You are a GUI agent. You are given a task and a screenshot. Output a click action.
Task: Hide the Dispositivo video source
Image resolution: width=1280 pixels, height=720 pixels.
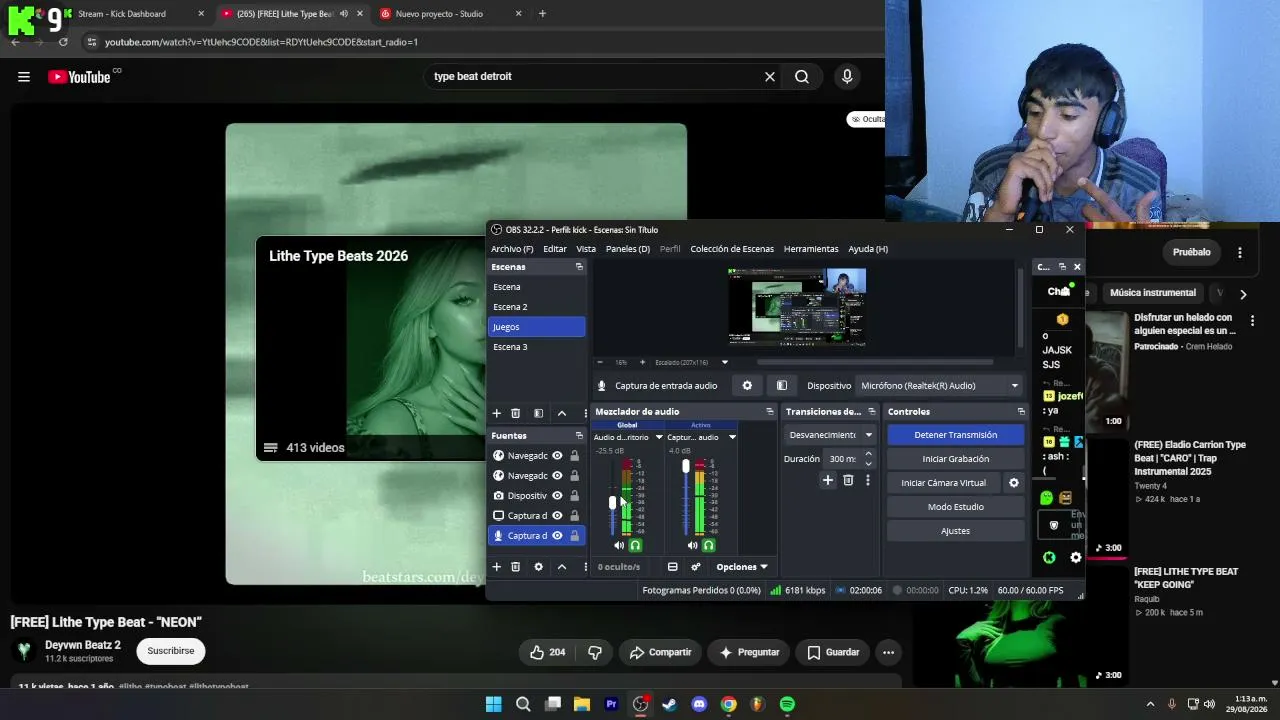tap(557, 496)
